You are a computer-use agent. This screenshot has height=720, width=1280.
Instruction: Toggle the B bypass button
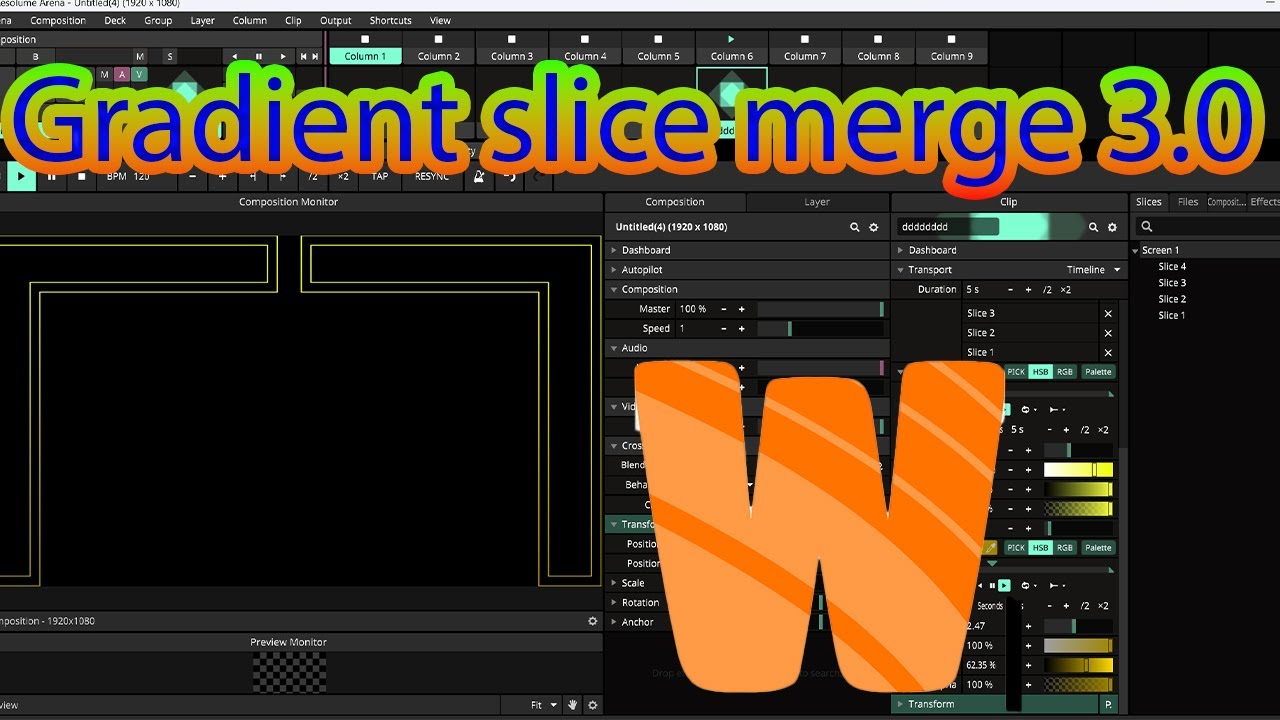pyautogui.click(x=36, y=57)
